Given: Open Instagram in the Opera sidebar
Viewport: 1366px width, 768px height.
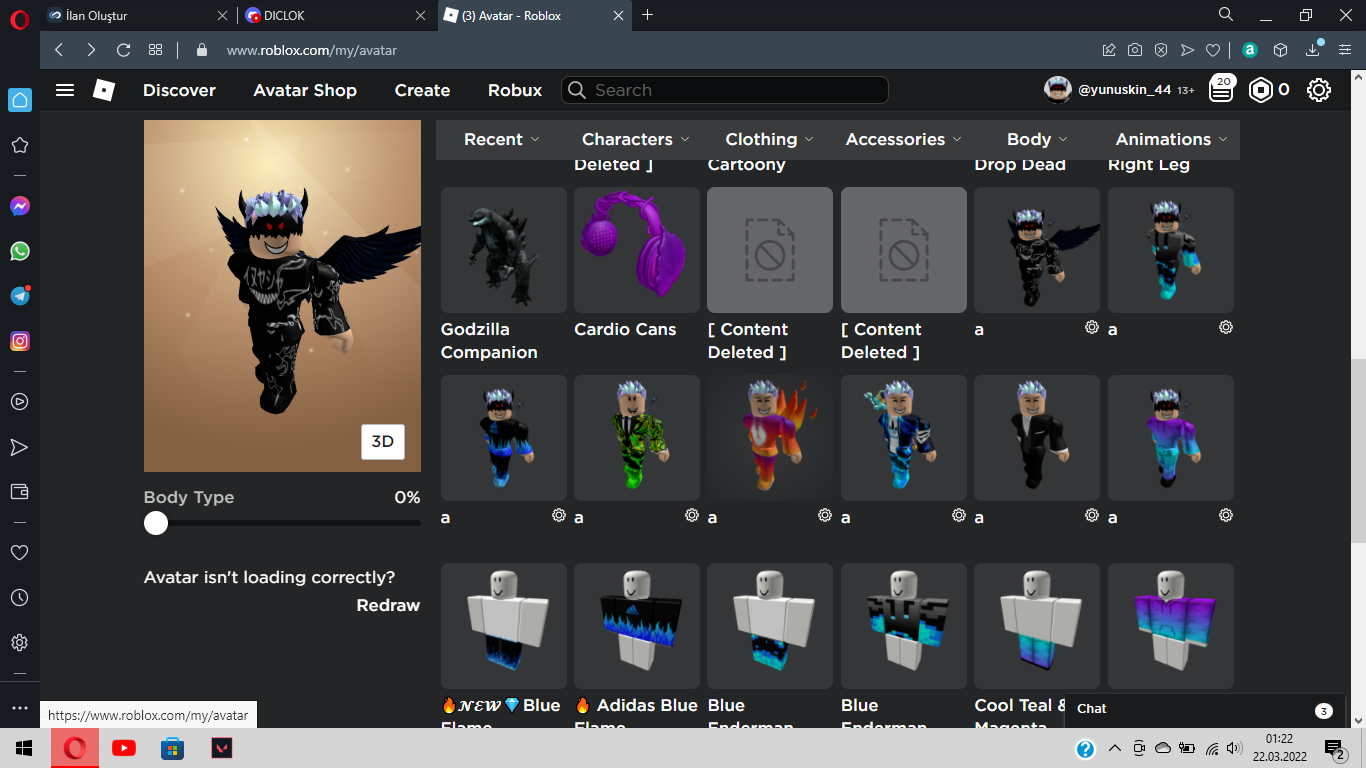Looking at the screenshot, I should tap(20, 341).
